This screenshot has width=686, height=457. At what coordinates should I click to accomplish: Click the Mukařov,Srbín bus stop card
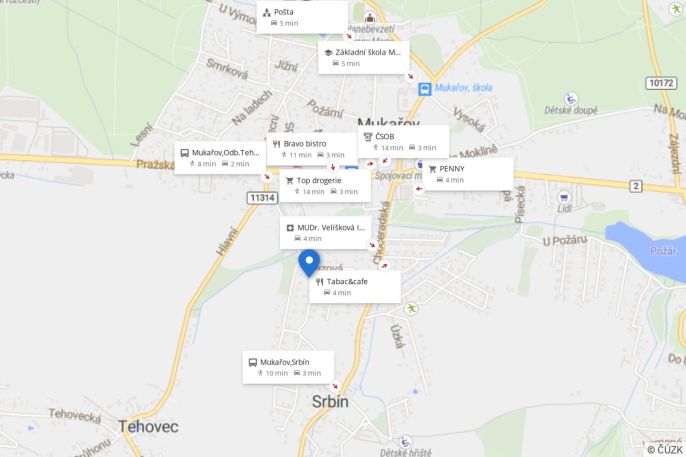tap(288, 367)
